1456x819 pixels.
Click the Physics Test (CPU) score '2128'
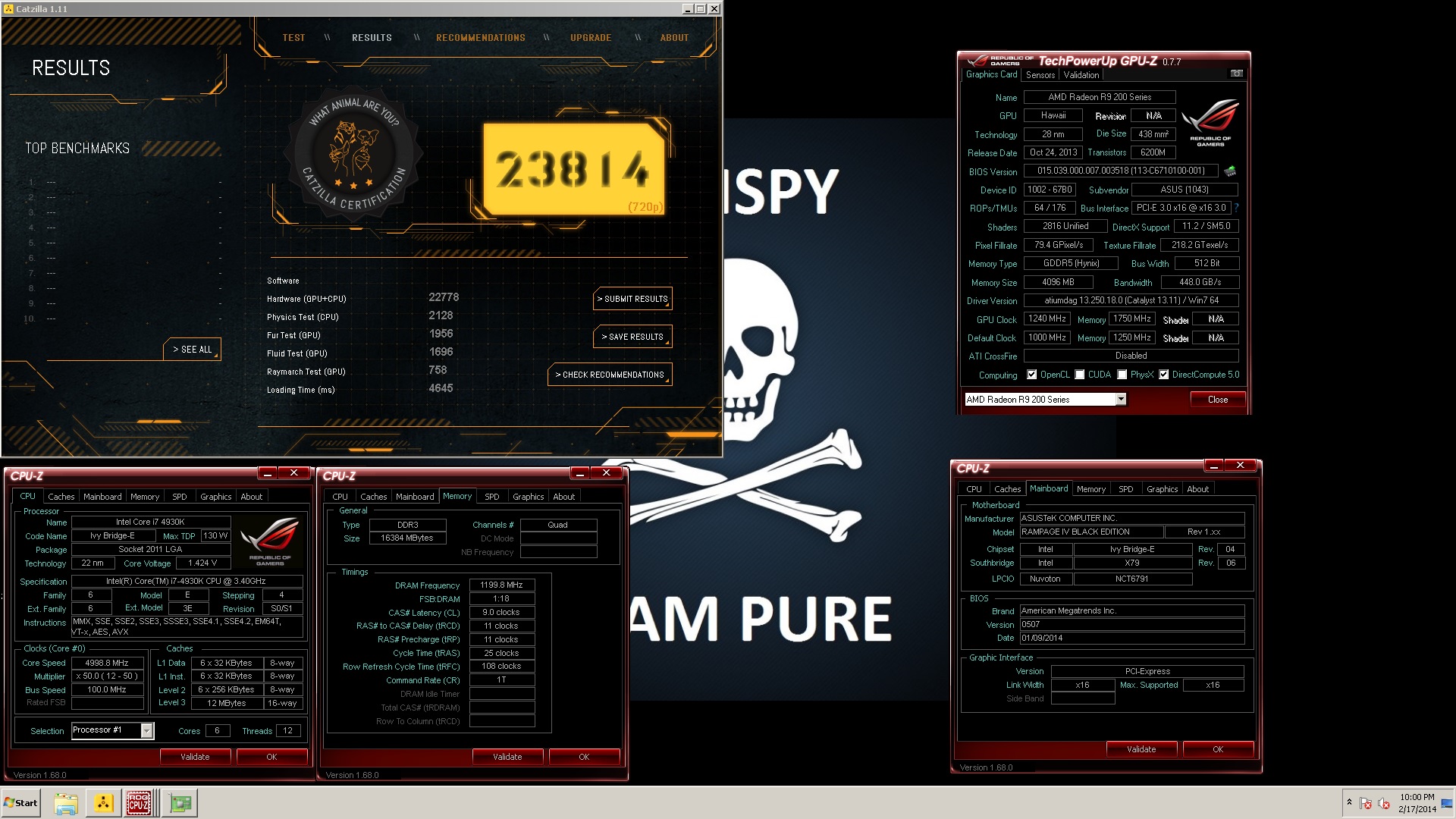441,315
